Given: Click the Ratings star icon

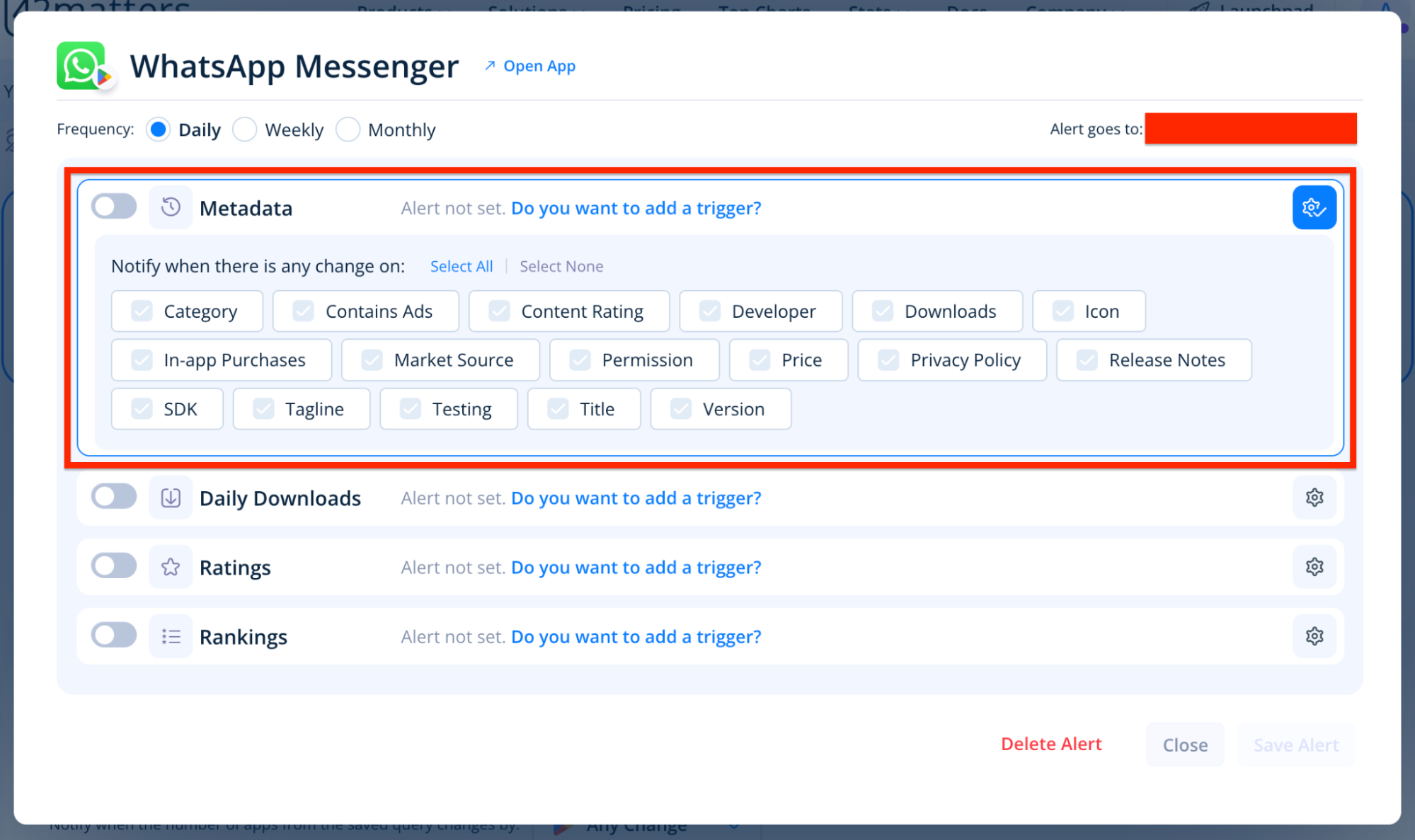Looking at the screenshot, I should (x=171, y=567).
